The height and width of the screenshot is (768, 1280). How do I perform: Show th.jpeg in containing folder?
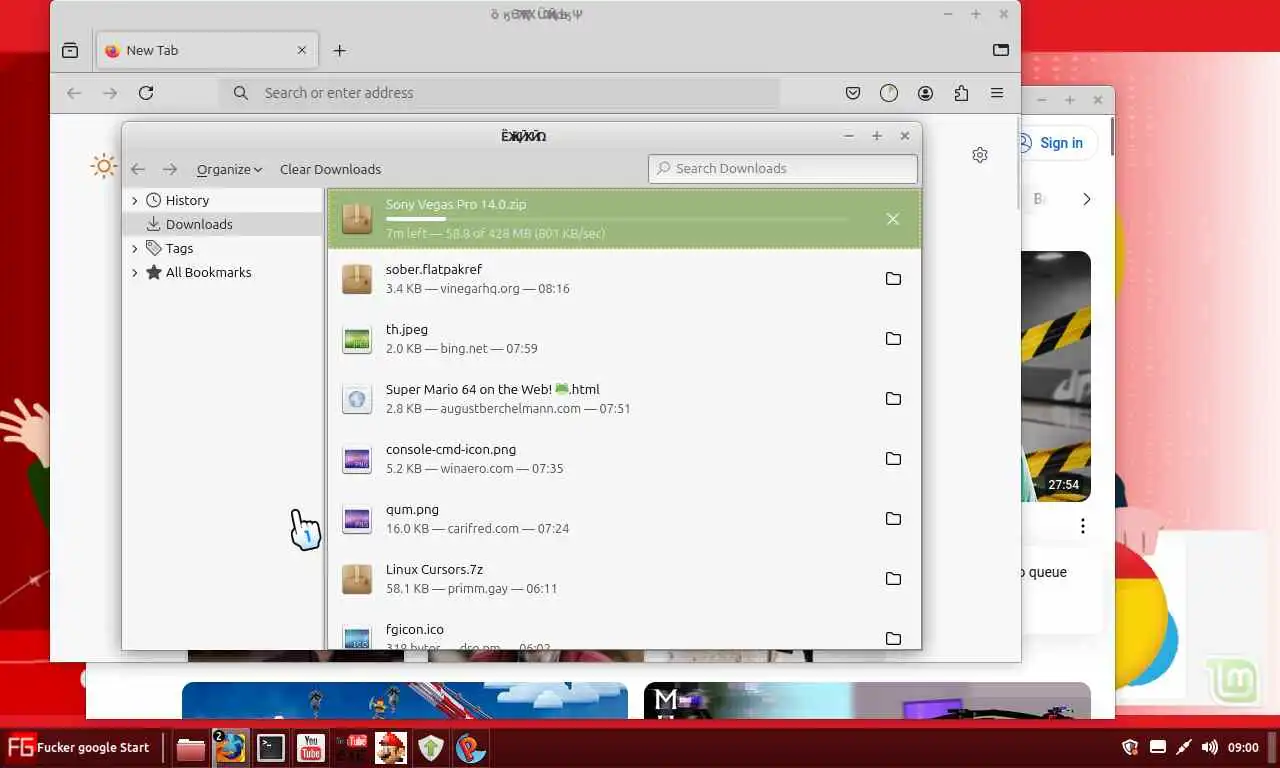click(893, 339)
